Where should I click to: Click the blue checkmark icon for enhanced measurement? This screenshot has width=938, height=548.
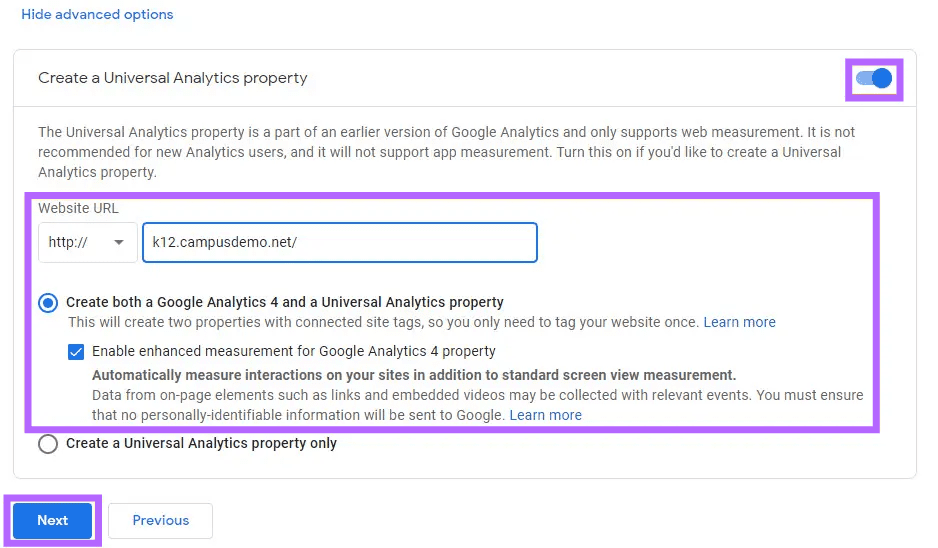(x=76, y=352)
